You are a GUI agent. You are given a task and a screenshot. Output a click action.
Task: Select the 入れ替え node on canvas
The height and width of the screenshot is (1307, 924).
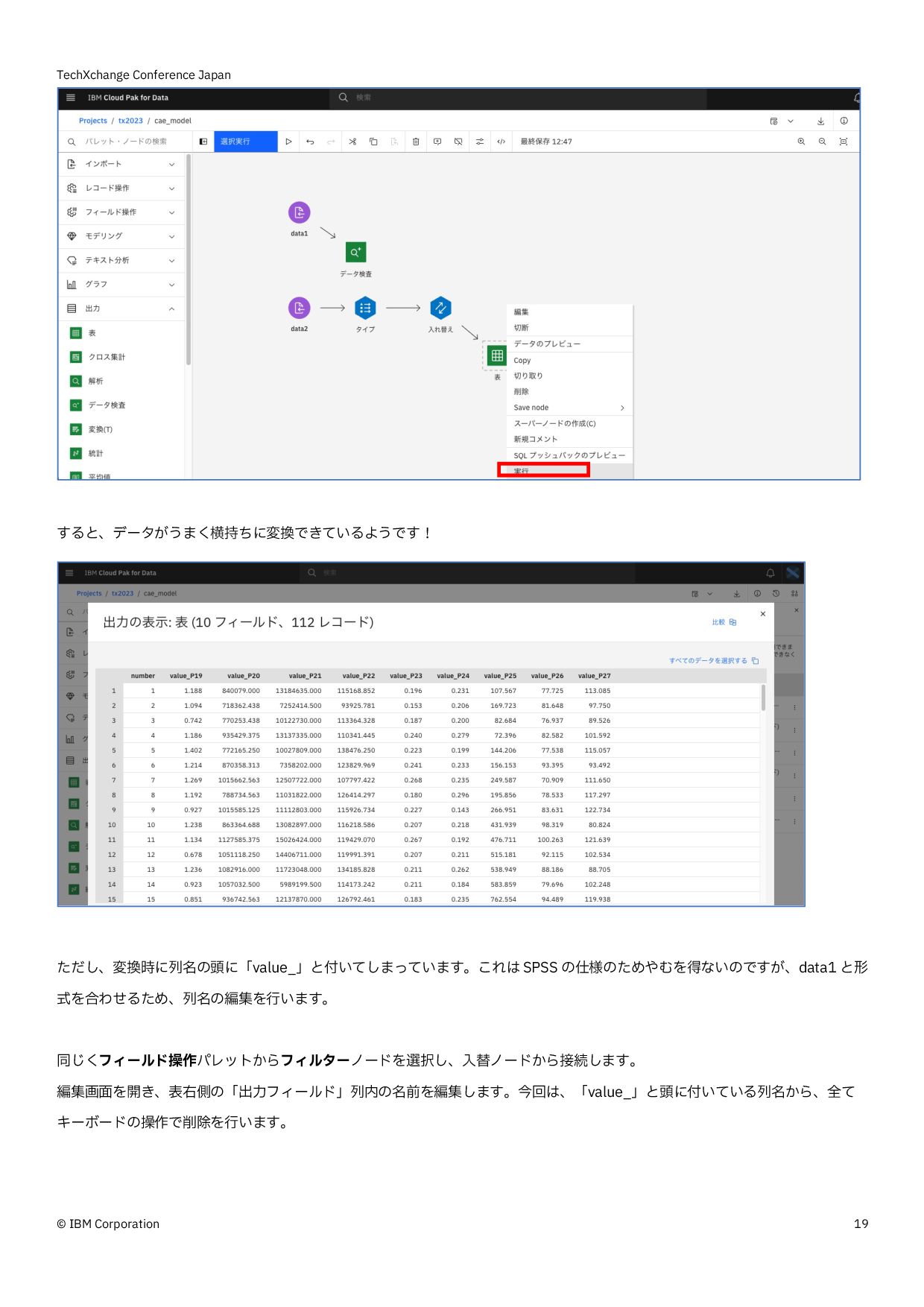tap(440, 308)
